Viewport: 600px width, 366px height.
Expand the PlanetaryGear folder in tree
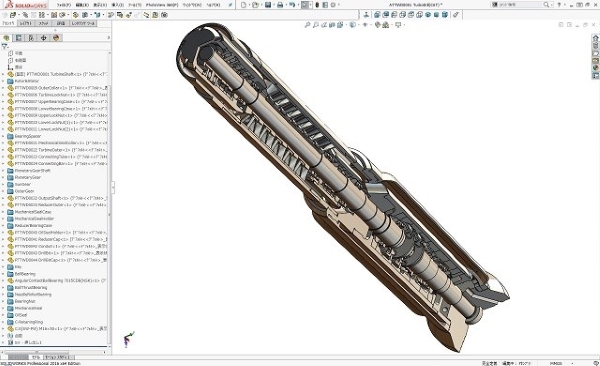tap(3, 178)
